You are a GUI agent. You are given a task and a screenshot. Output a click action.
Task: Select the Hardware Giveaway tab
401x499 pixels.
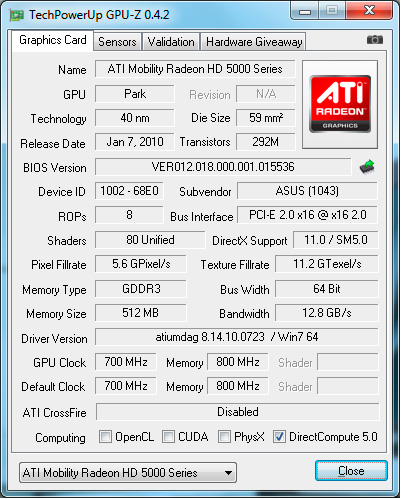[x=254, y=42]
